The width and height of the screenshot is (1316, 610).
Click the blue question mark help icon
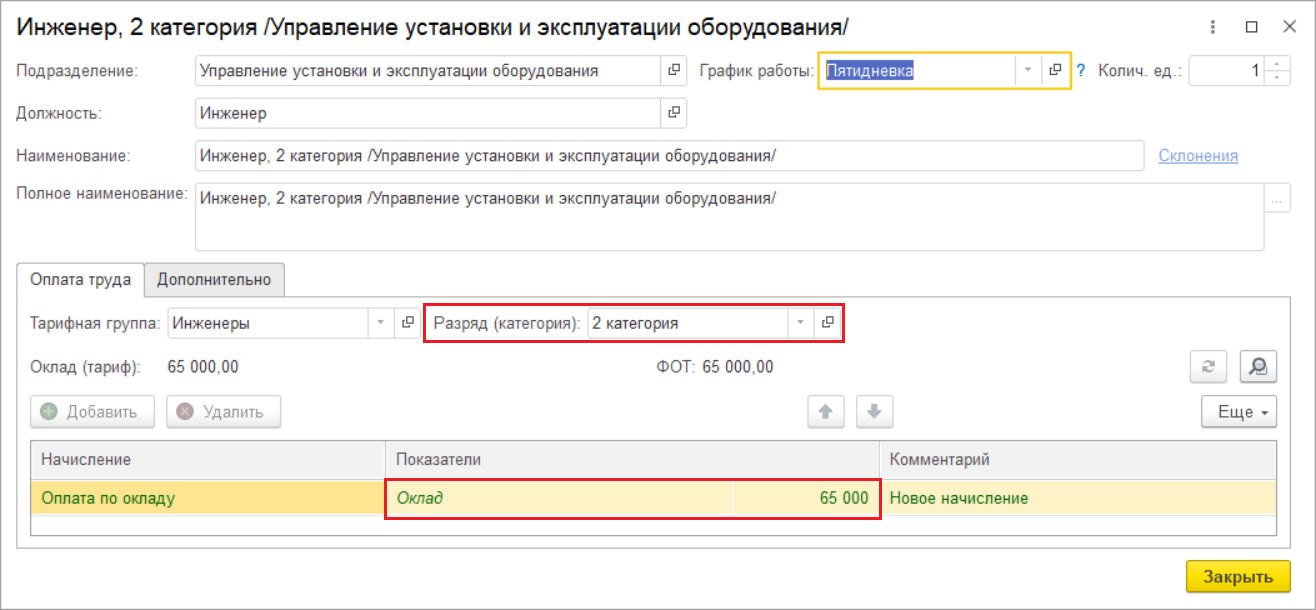(1080, 71)
